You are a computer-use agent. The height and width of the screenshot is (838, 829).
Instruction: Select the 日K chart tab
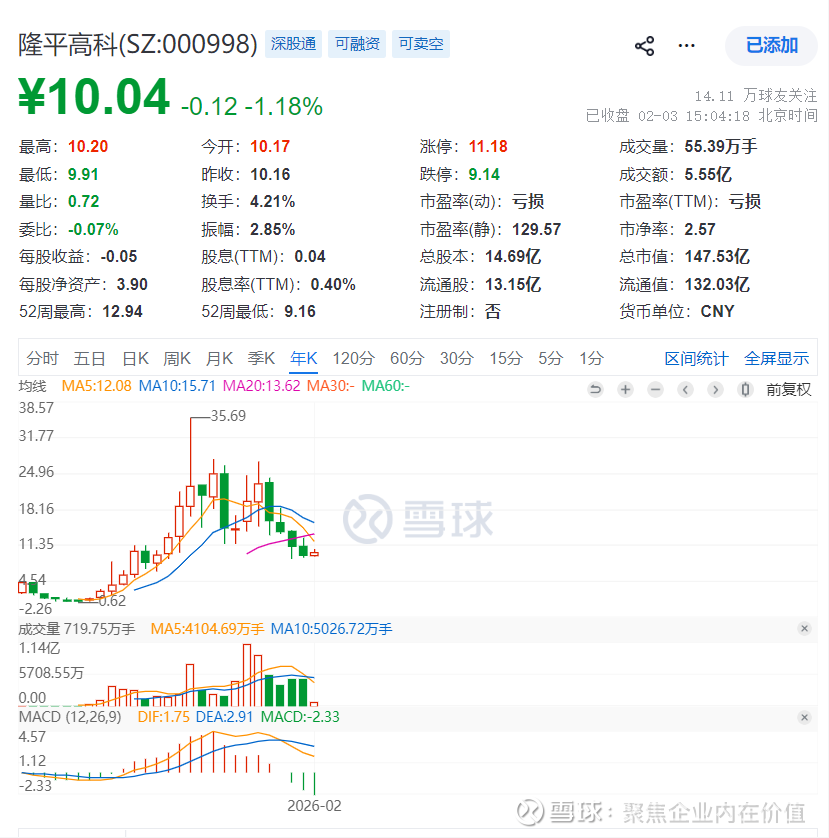pos(135,358)
